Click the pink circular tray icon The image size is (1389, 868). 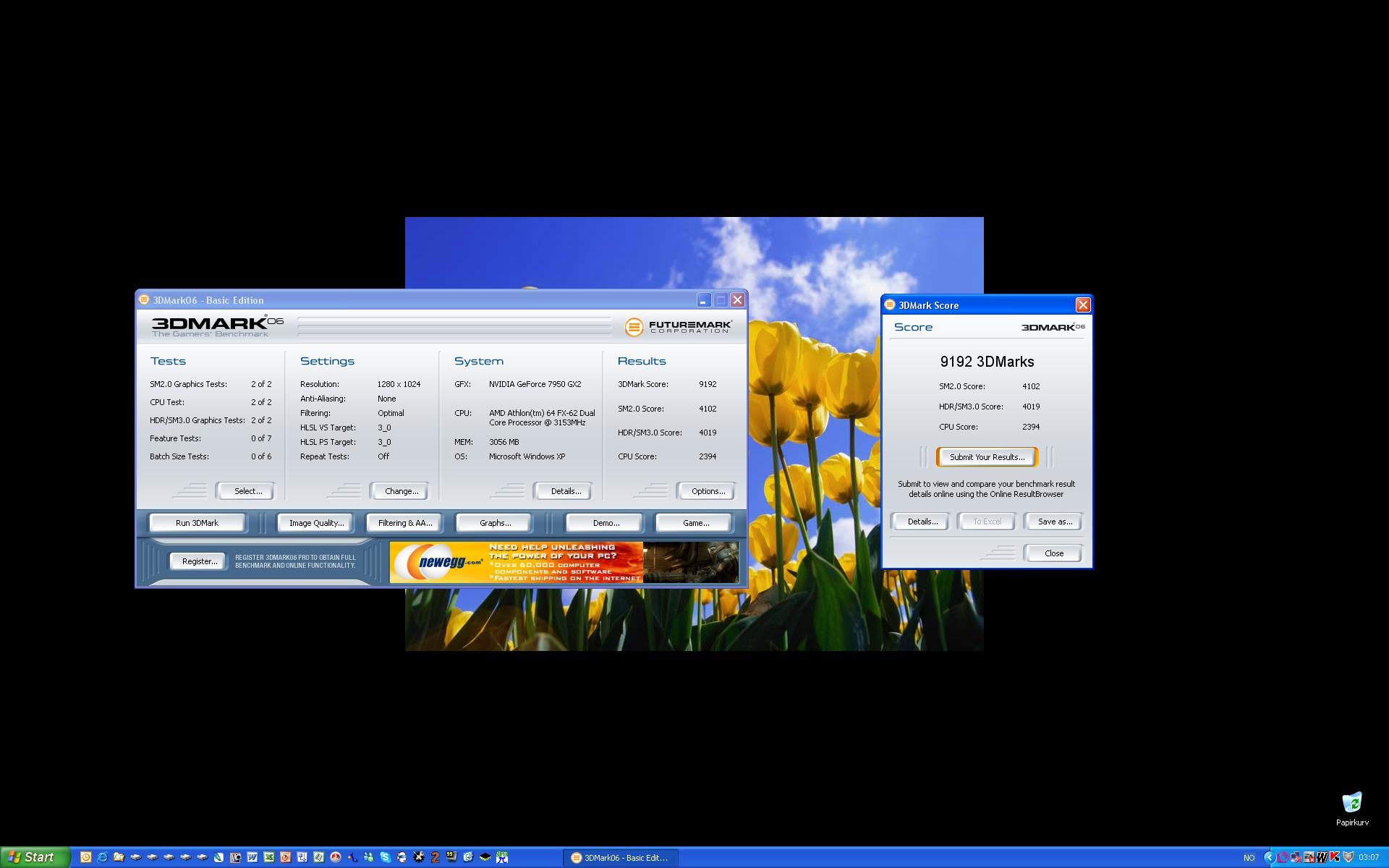tap(1283, 857)
